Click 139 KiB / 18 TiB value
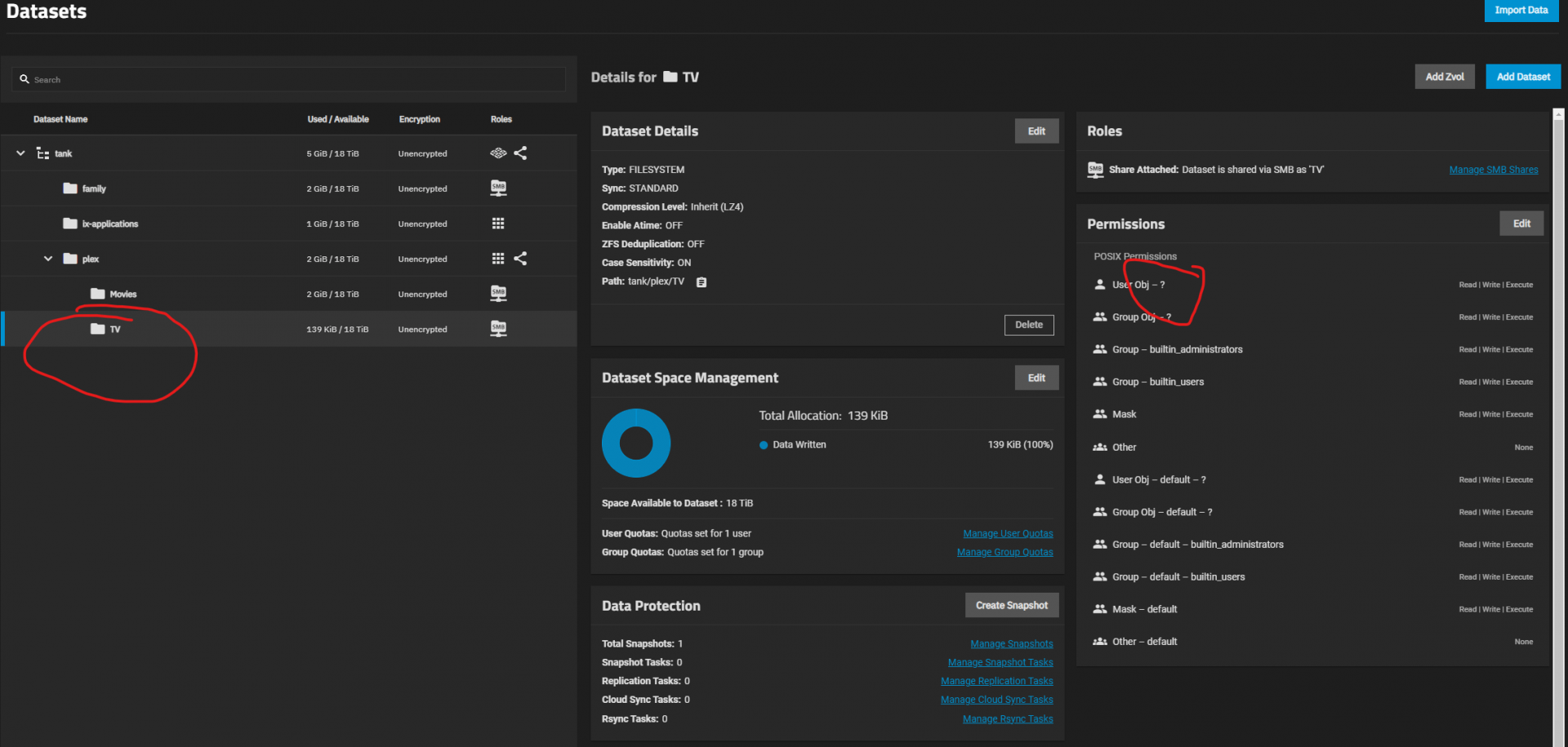The image size is (1568, 747). tap(337, 330)
